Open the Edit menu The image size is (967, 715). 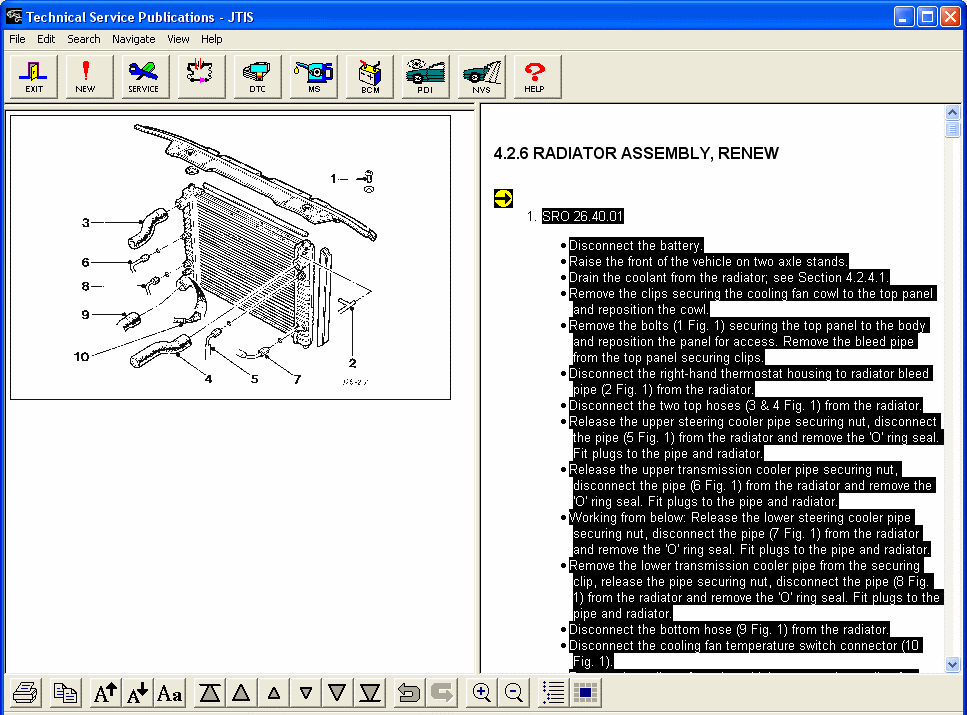46,39
